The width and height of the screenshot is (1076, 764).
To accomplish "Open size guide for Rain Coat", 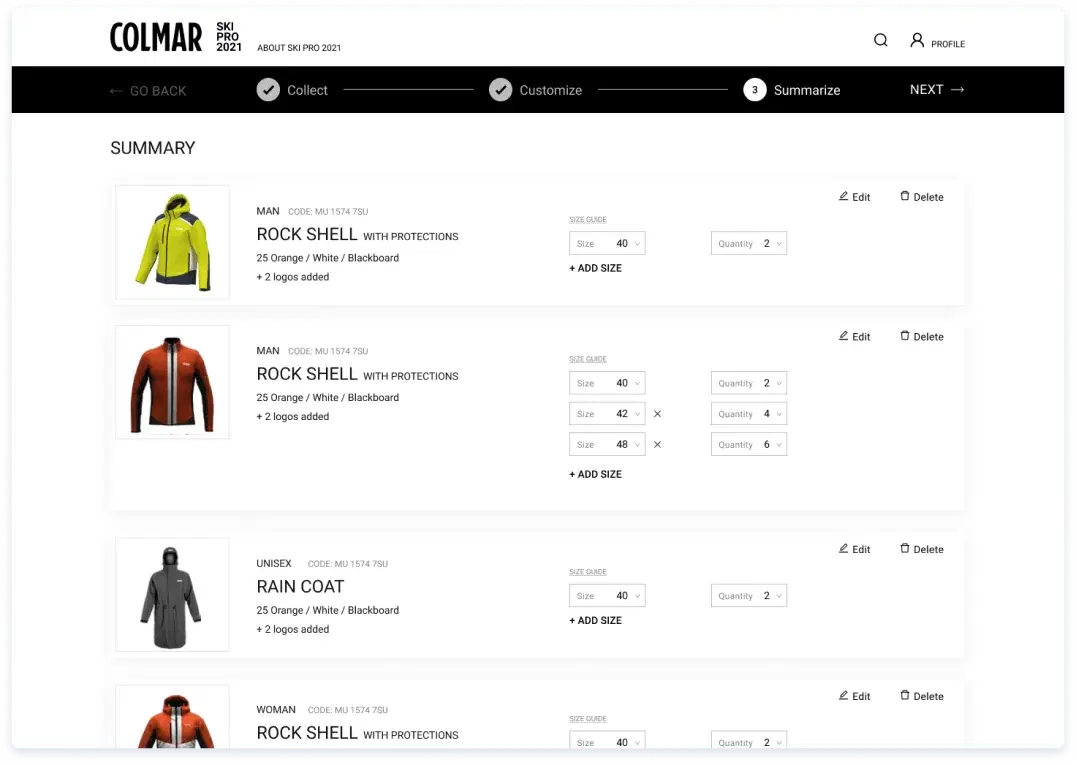I will coord(588,572).
